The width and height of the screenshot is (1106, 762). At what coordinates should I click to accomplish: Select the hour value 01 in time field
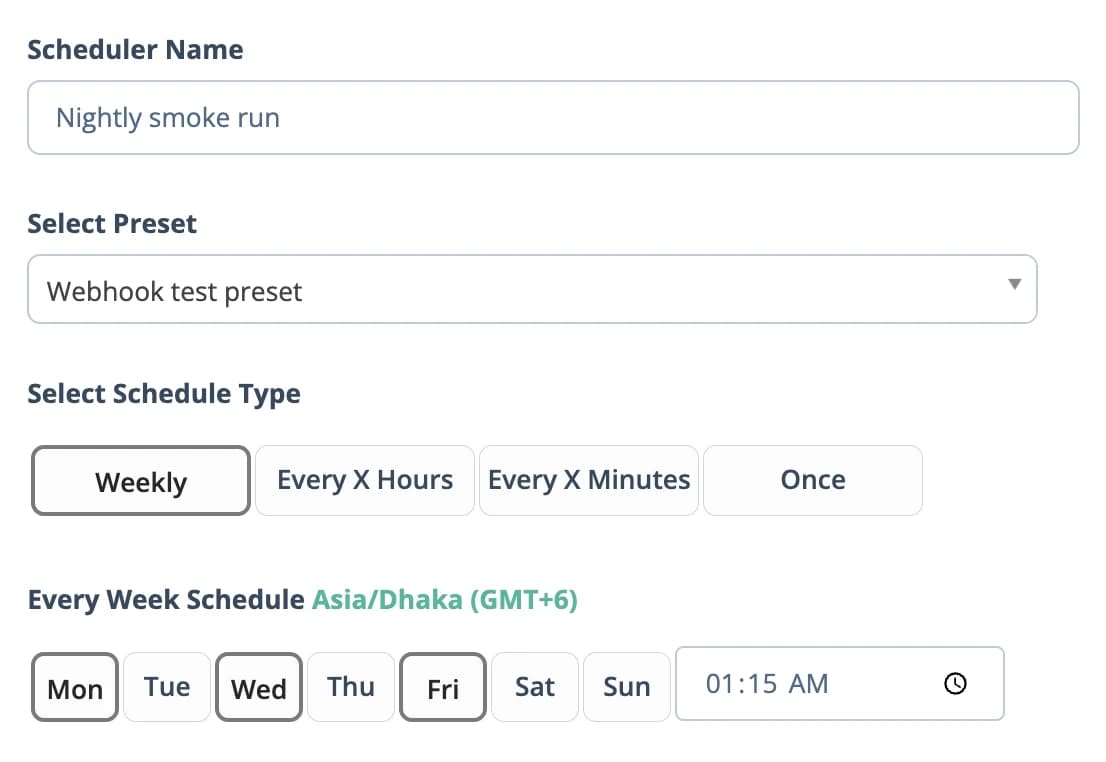coord(720,684)
